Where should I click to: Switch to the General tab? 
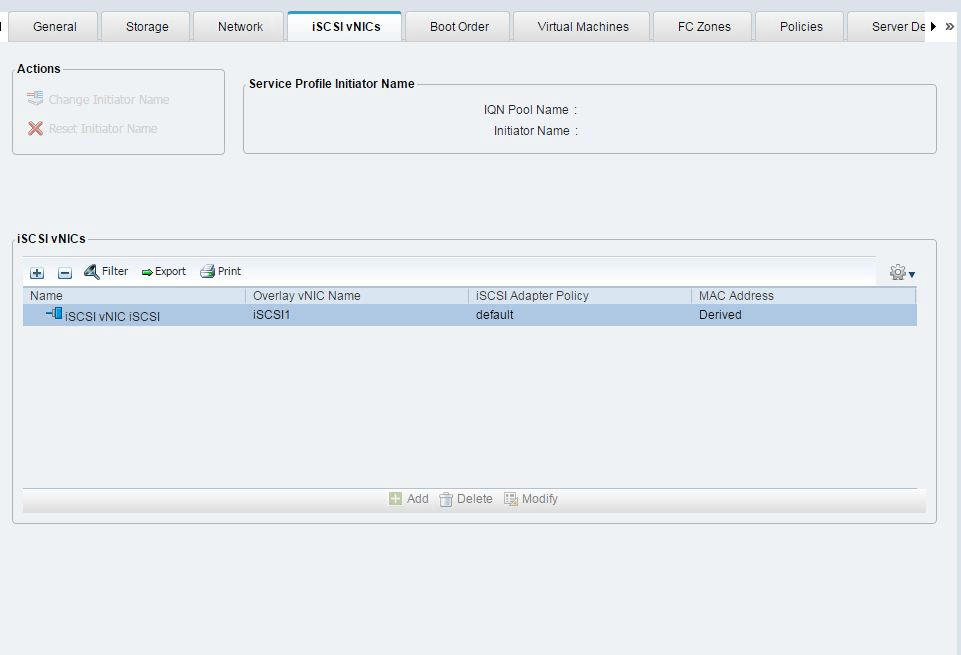coord(55,27)
